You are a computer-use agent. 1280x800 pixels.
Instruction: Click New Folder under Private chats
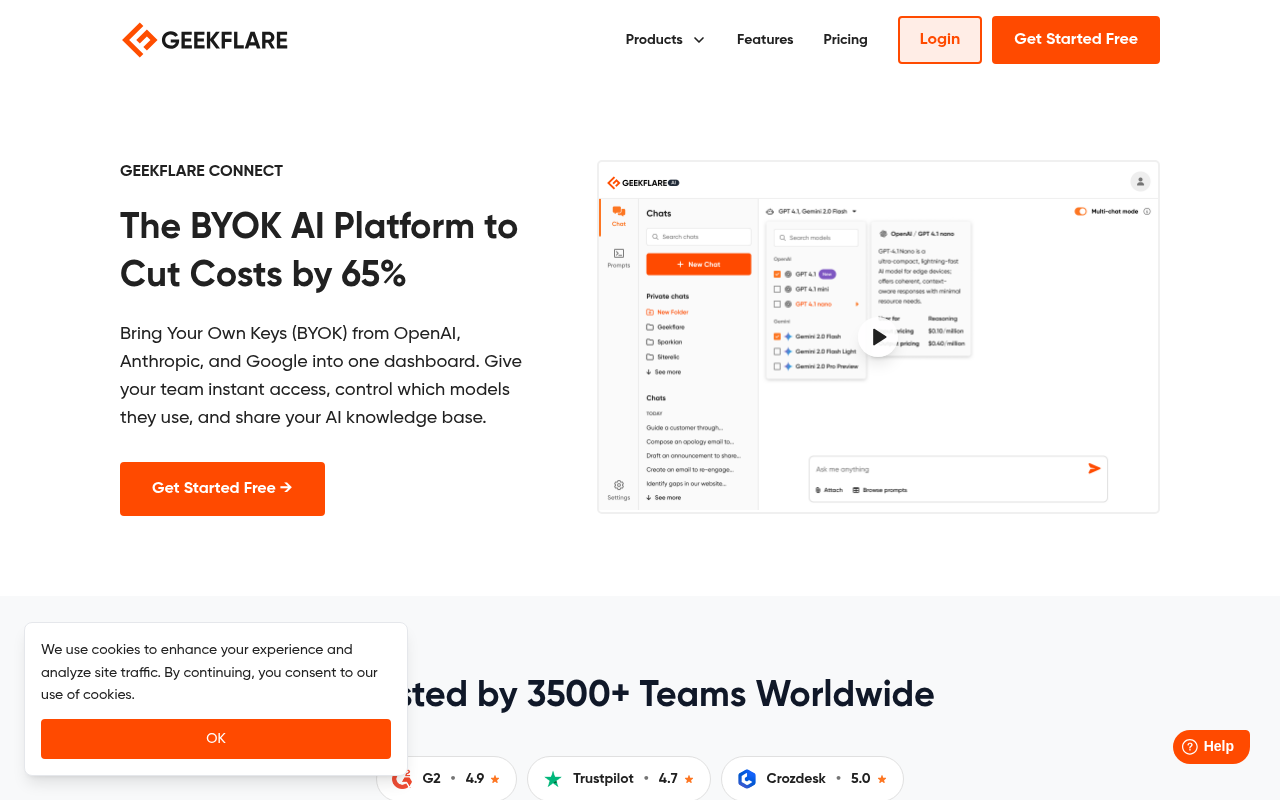click(x=667, y=312)
